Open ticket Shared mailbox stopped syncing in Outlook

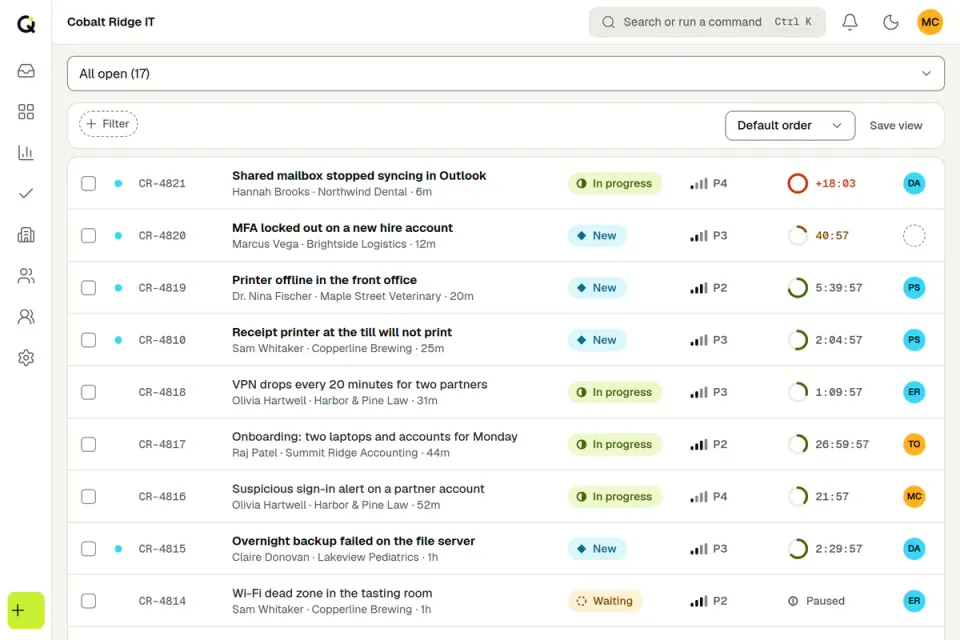tap(359, 176)
